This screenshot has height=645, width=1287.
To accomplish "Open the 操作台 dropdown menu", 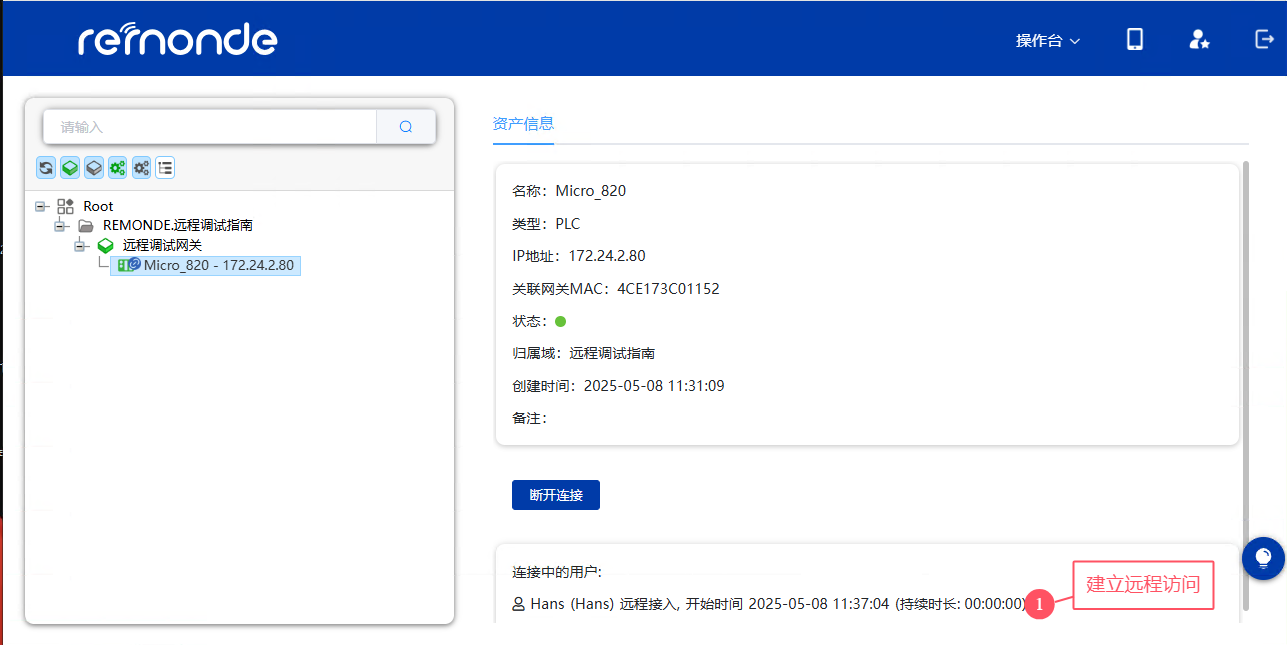I will pos(1048,41).
